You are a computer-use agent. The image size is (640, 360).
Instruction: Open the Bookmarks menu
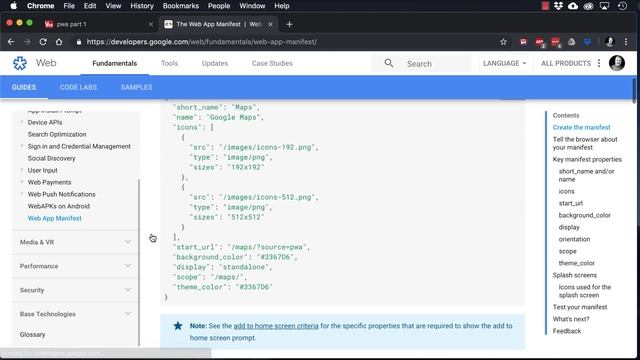180,6
